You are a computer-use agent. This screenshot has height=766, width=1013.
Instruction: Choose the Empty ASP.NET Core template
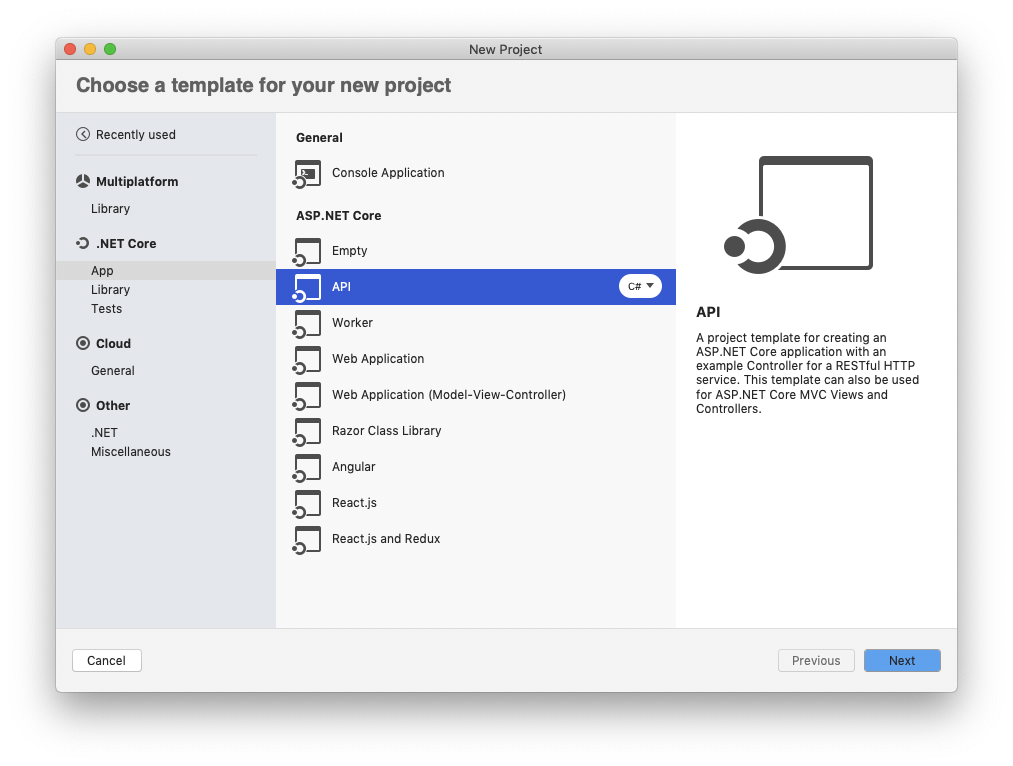pyautogui.click(x=475, y=251)
